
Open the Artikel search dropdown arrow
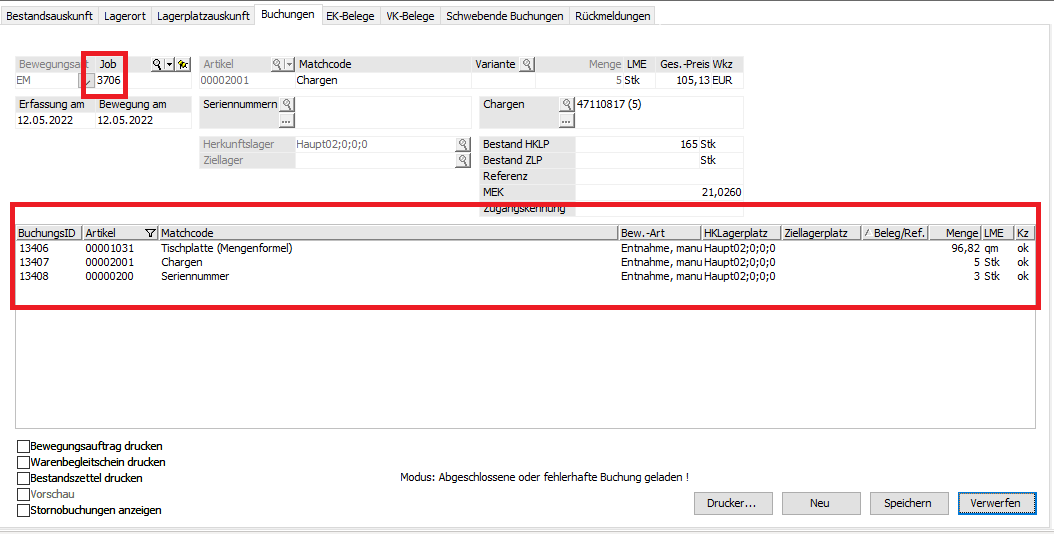point(290,64)
